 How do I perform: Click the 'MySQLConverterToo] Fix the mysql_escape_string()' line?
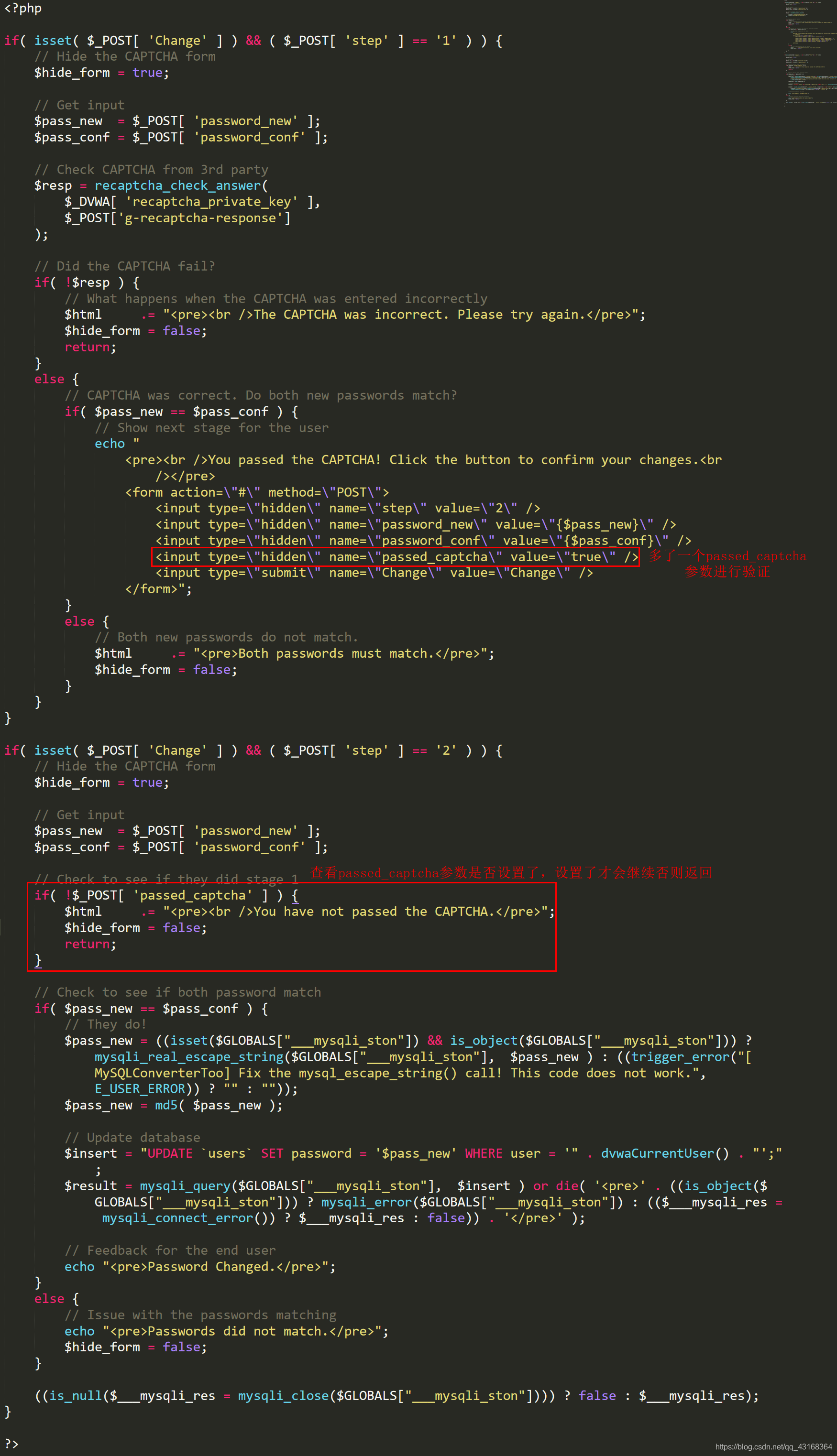[x=400, y=1073]
